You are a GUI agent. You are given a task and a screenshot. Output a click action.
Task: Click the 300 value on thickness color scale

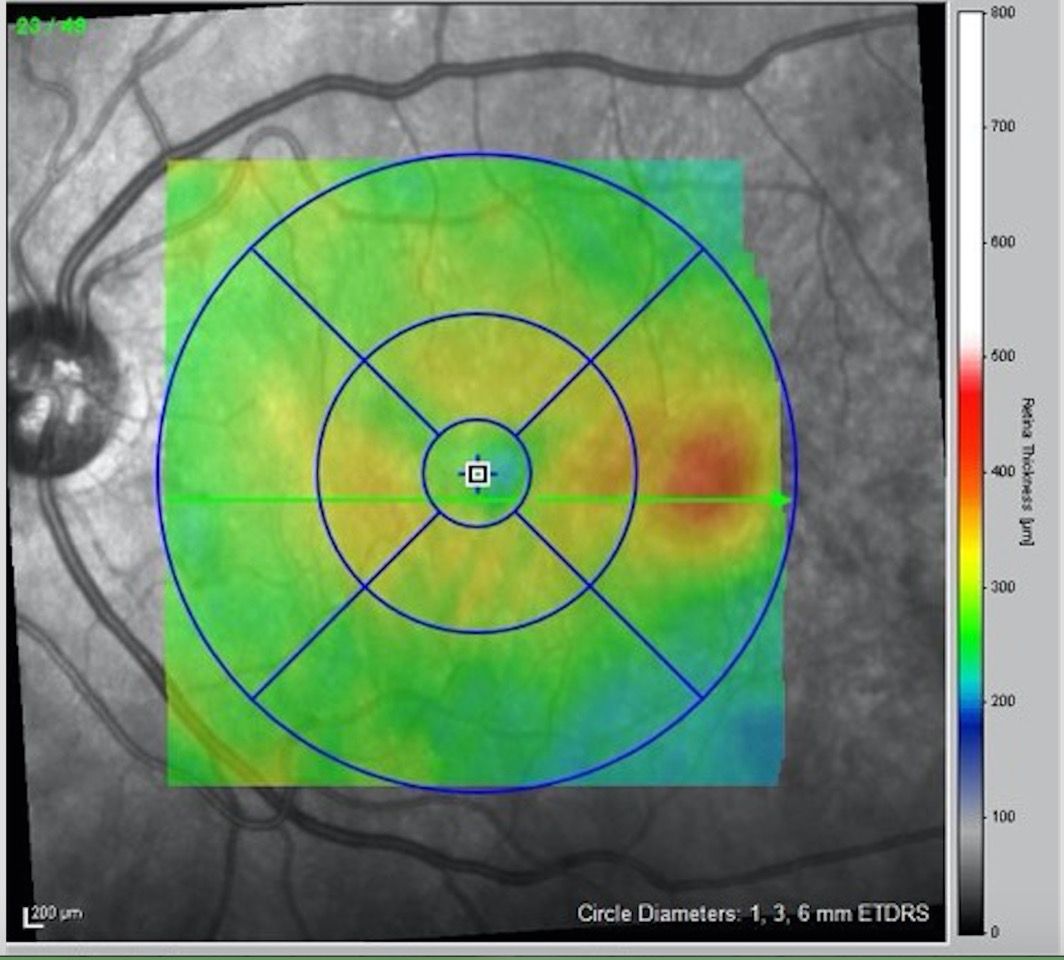[1002, 586]
